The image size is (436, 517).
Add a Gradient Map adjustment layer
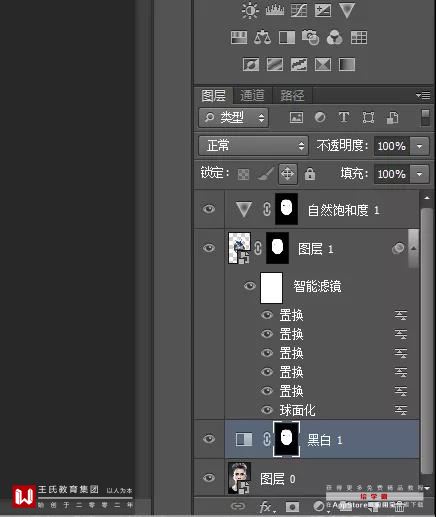(347, 64)
